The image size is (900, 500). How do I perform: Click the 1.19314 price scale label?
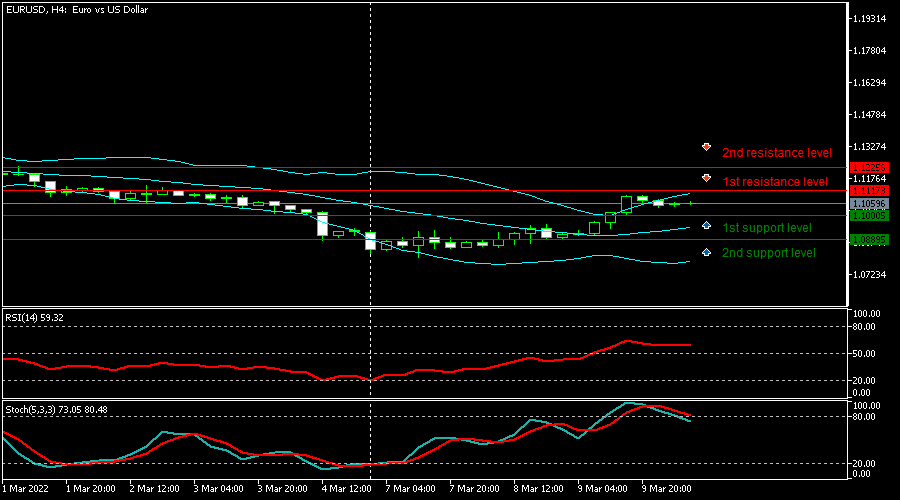pos(868,19)
